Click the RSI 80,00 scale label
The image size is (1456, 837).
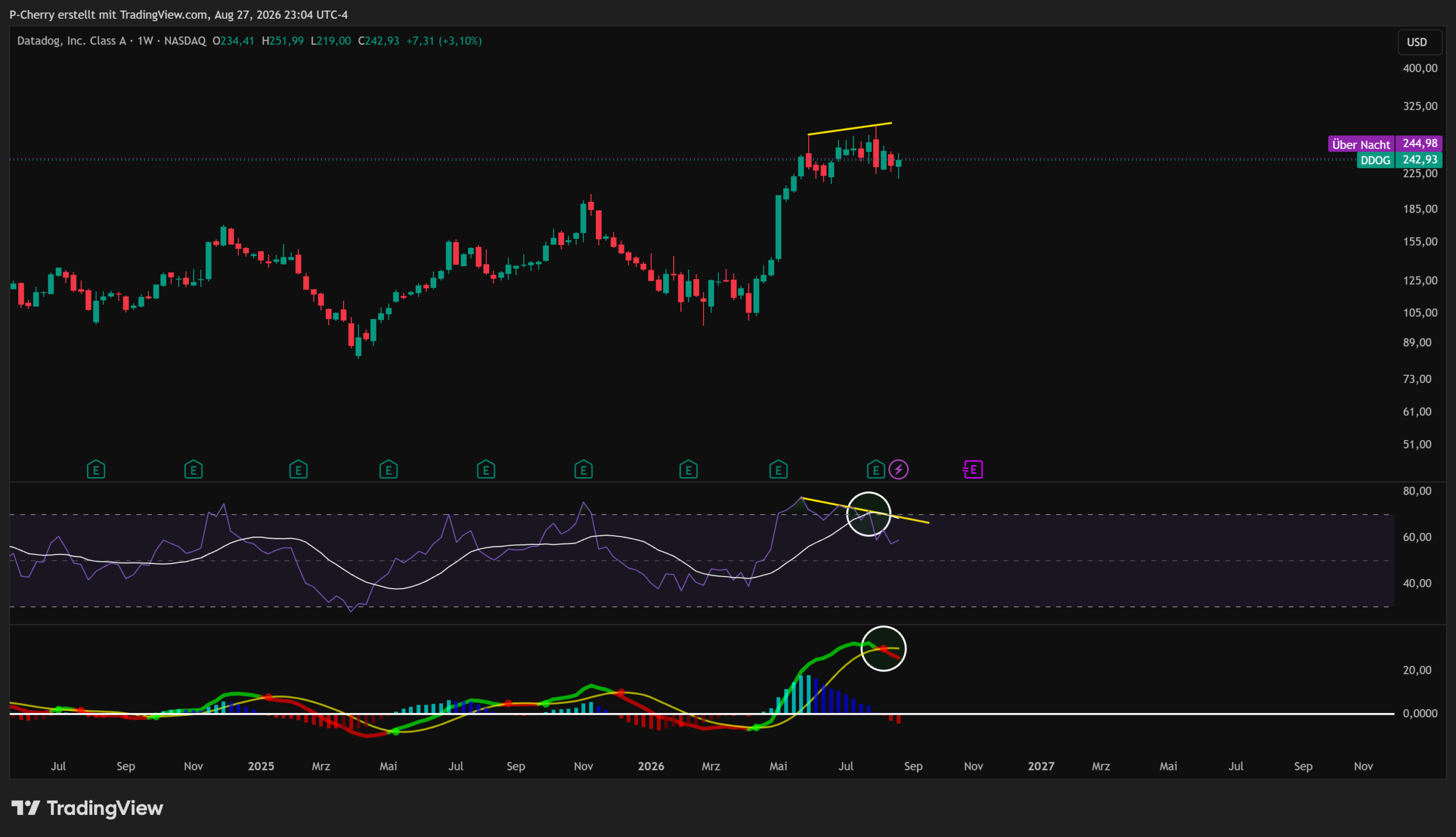(x=1417, y=491)
